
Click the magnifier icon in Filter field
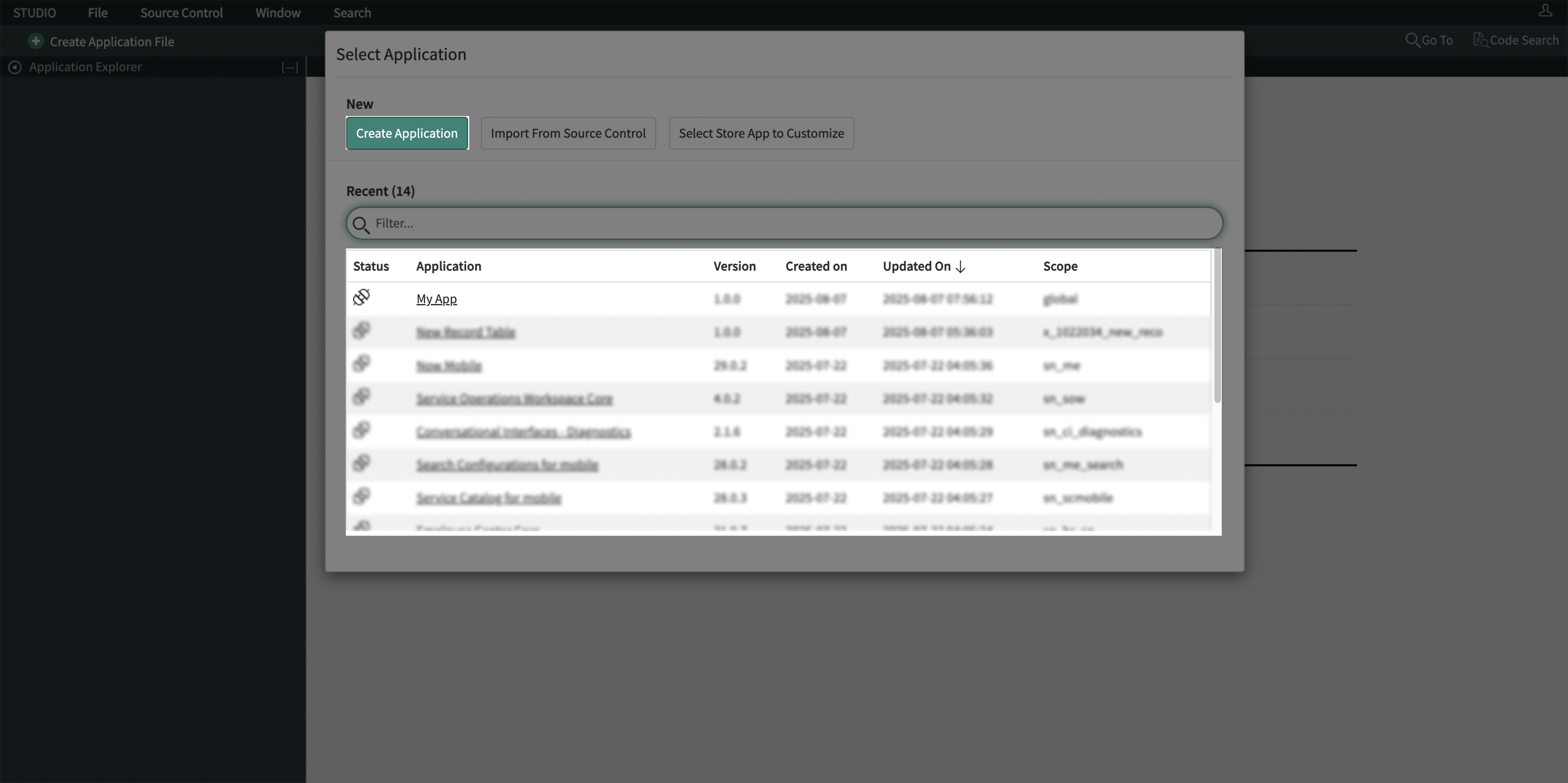(x=361, y=224)
